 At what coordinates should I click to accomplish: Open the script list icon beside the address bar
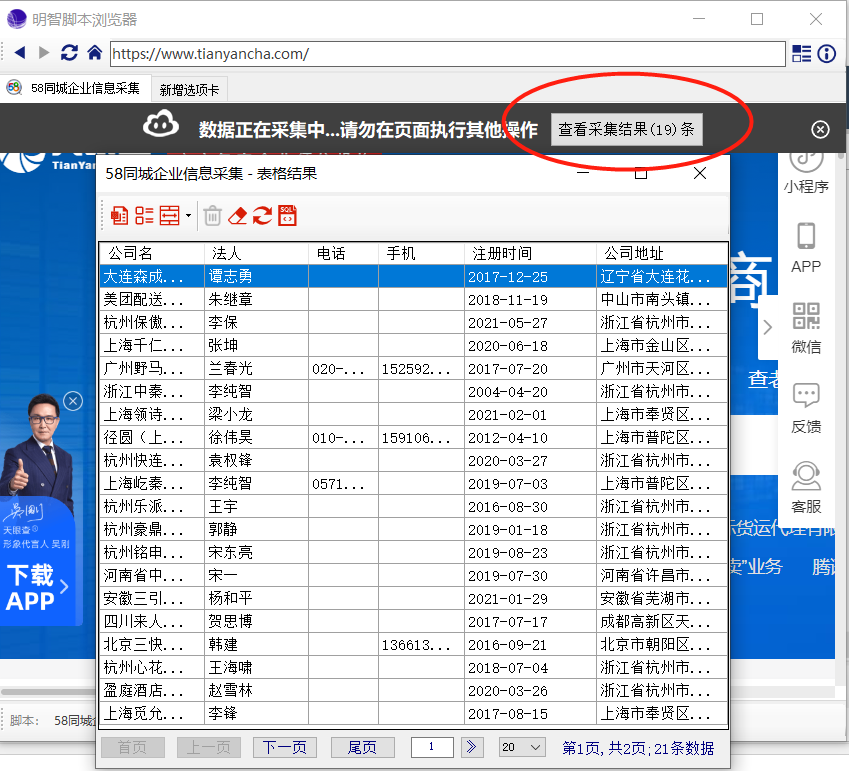click(x=801, y=54)
